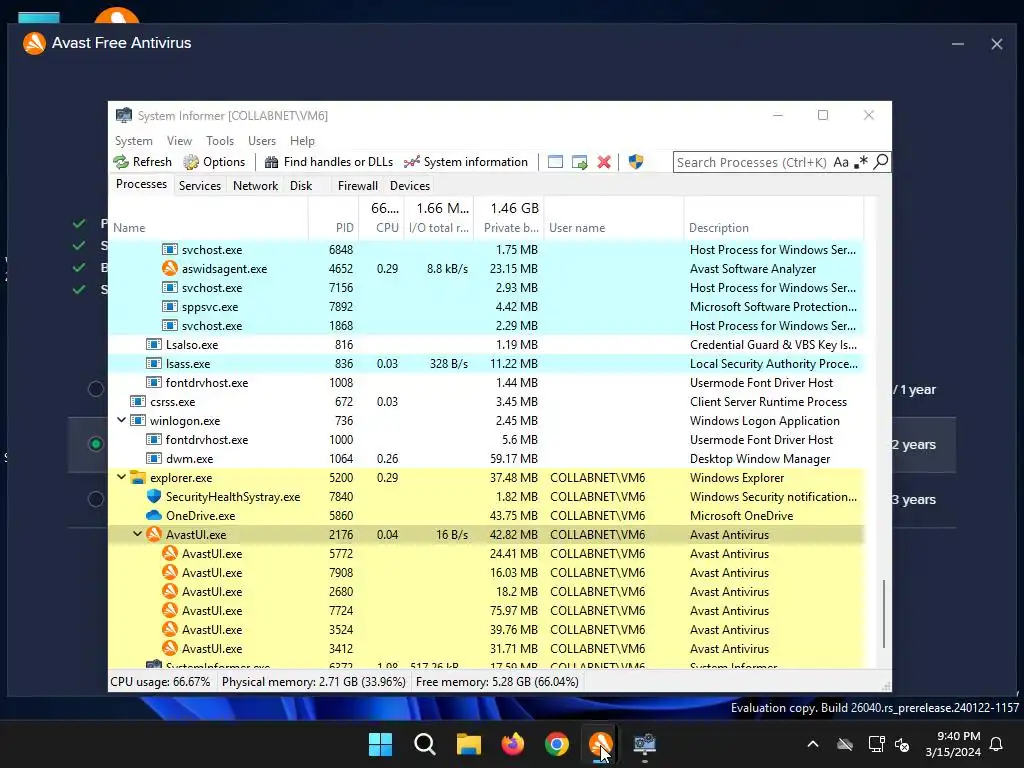Image resolution: width=1024 pixels, height=768 pixels.
Task: Switch to the Firewall tab
Action: point(358,185)
